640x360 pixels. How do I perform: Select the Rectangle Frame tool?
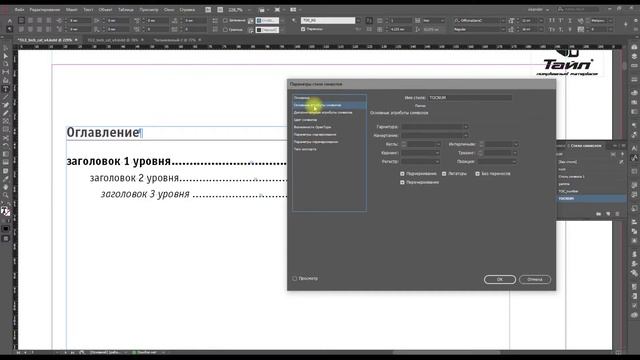[6, 121]
